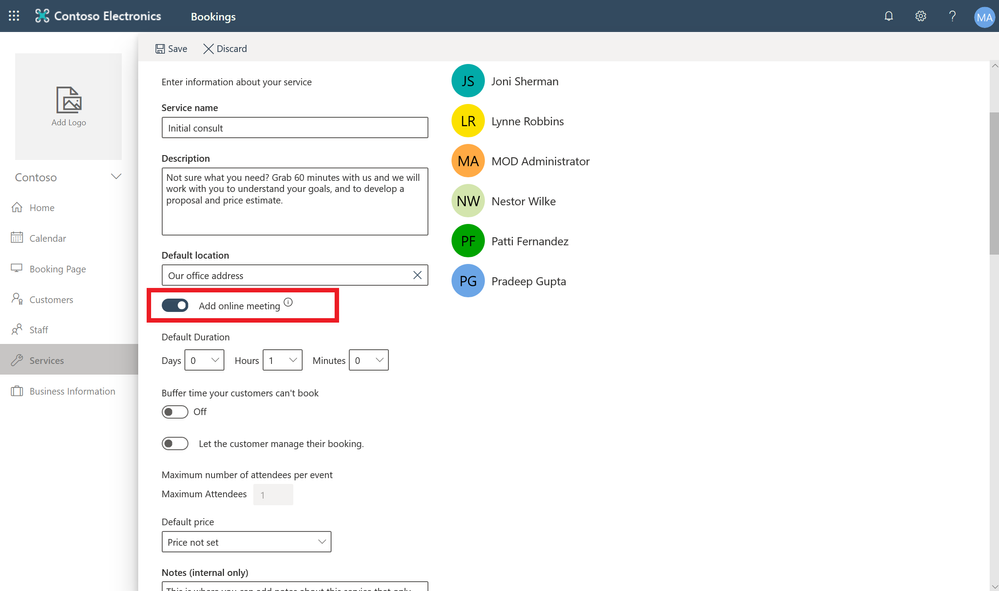Screen dimensions: 999x591
Task: Click inside the Description text area
Action: [x=295, y=201]
